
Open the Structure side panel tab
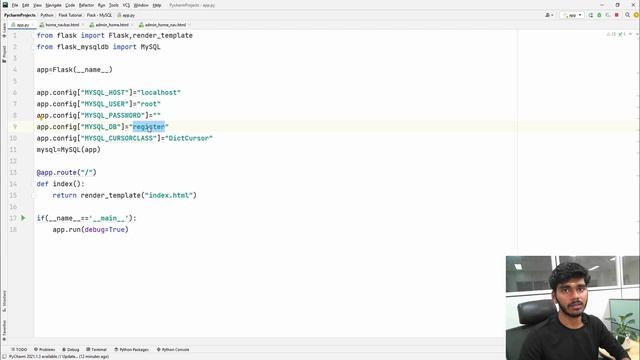4,301
